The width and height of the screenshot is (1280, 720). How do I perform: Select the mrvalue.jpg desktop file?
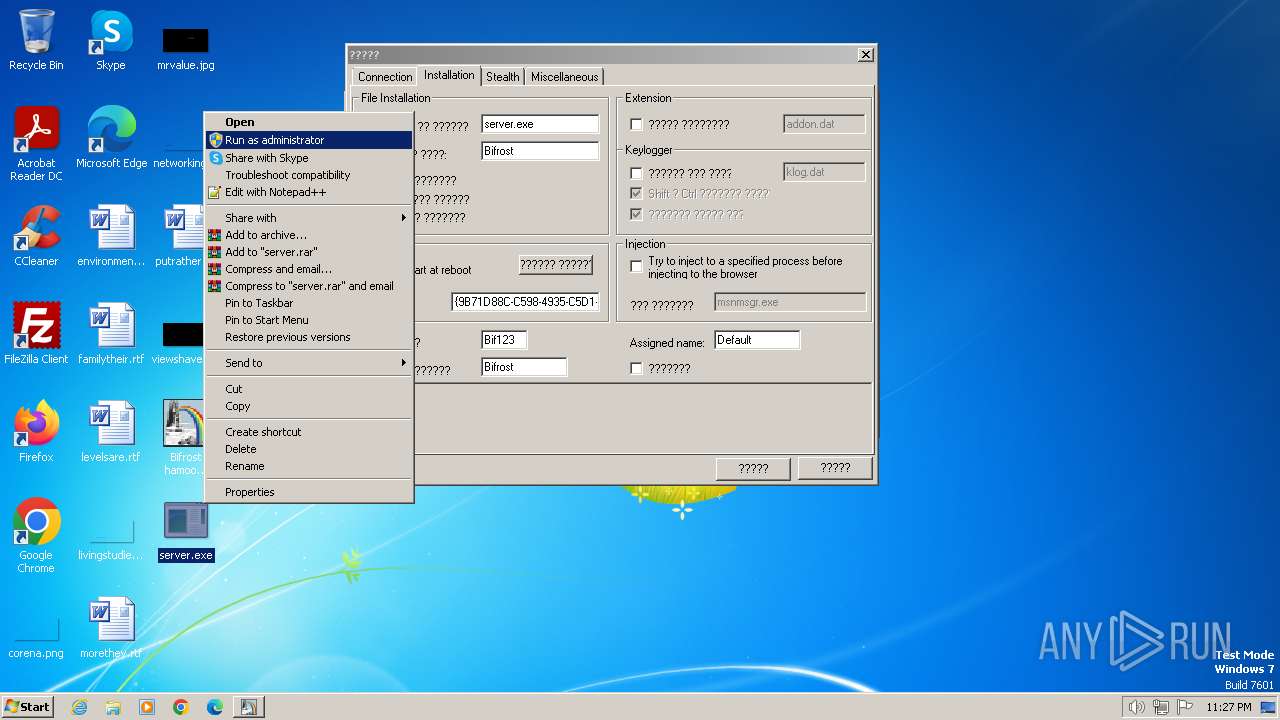click(x=185, y=48)
